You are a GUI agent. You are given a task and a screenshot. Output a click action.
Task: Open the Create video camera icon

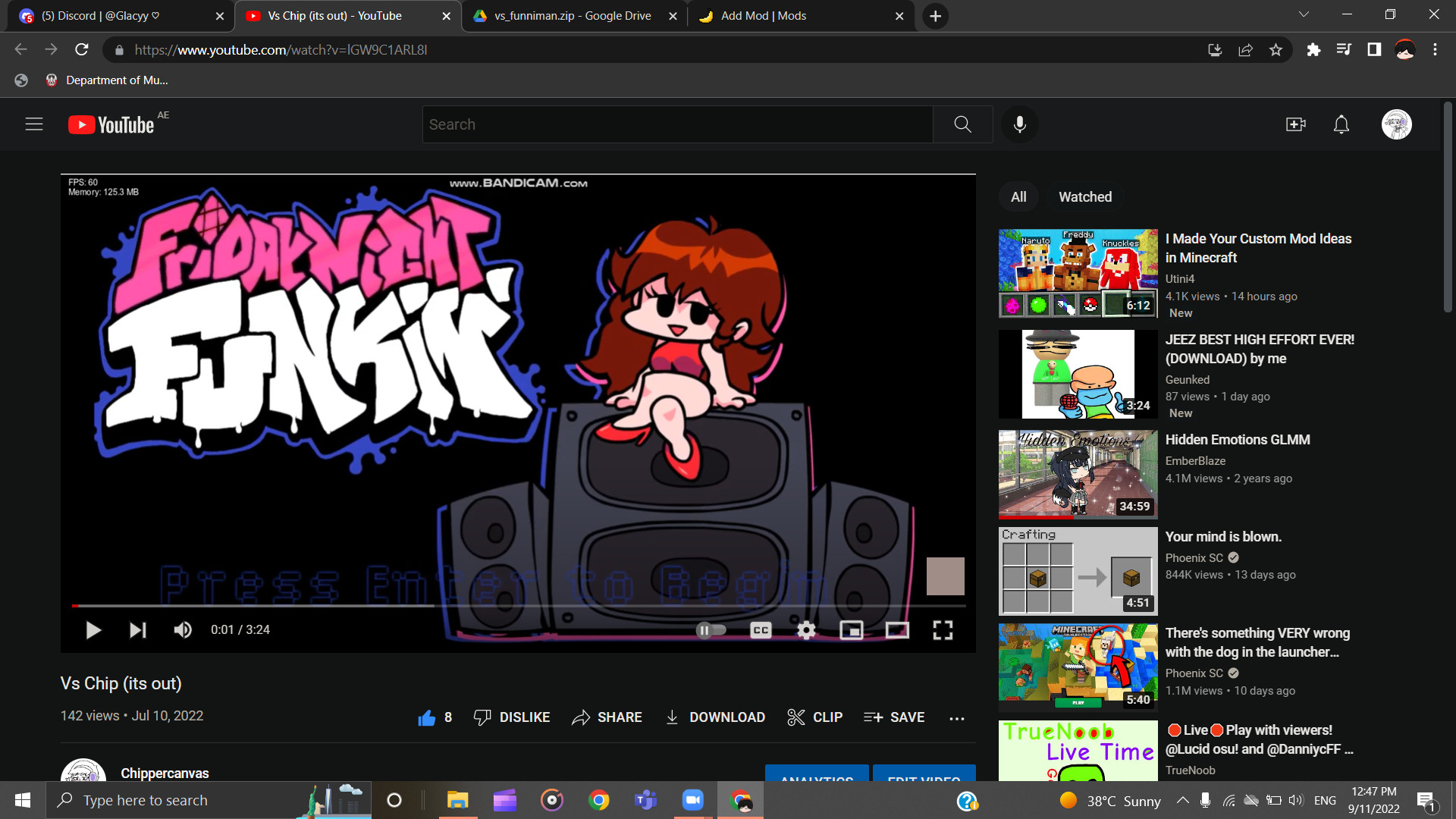tap(1296, 124)
